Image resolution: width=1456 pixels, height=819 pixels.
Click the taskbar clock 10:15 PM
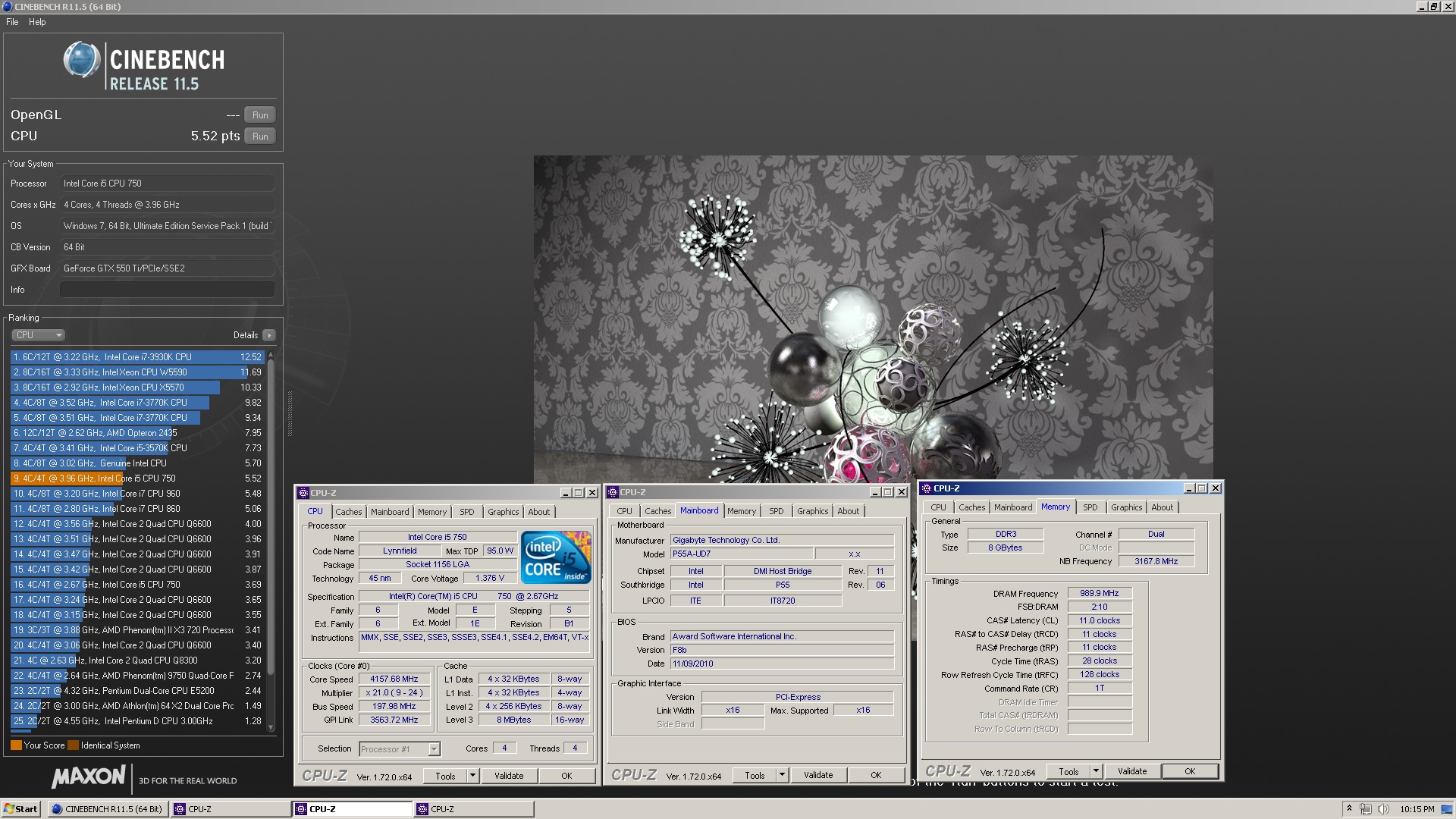pyautogui.click(x=1417, y=809)
